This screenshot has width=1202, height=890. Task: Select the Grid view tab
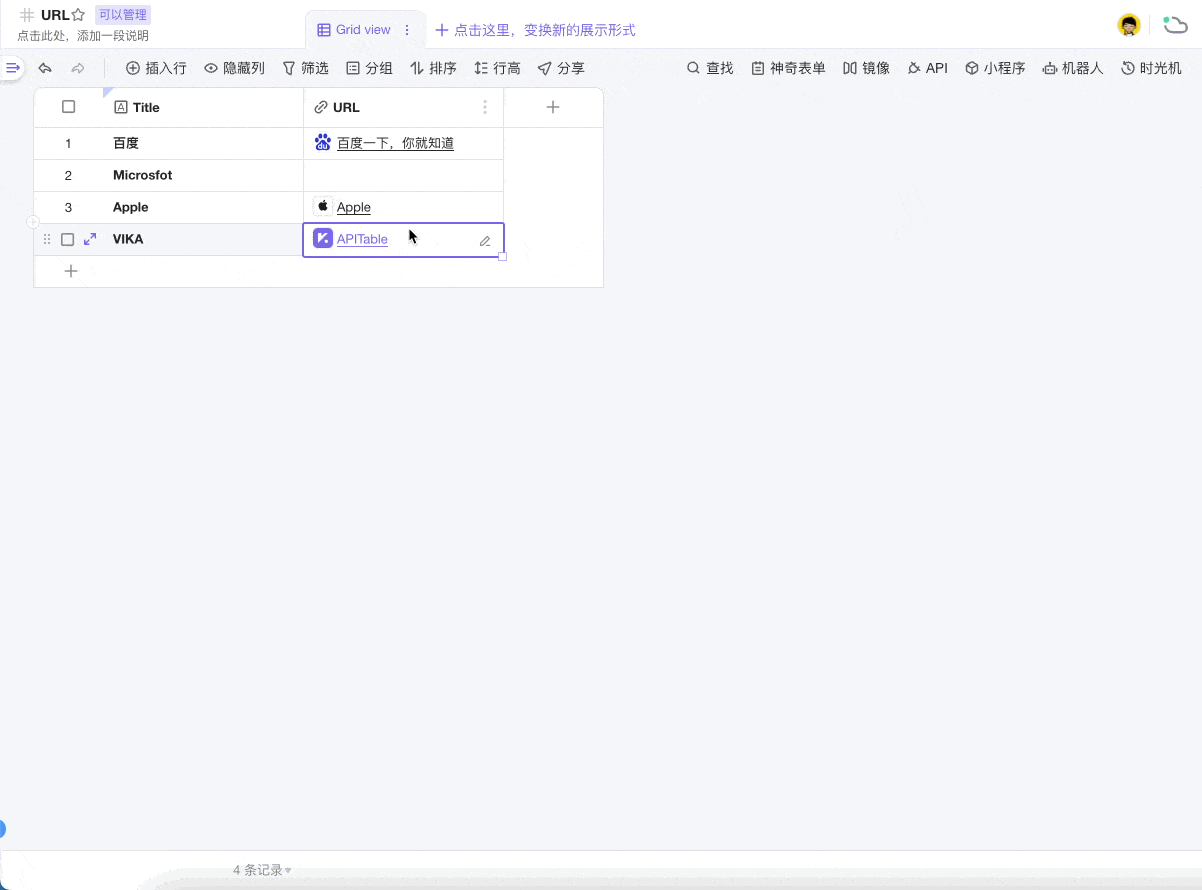pos(354,30)
